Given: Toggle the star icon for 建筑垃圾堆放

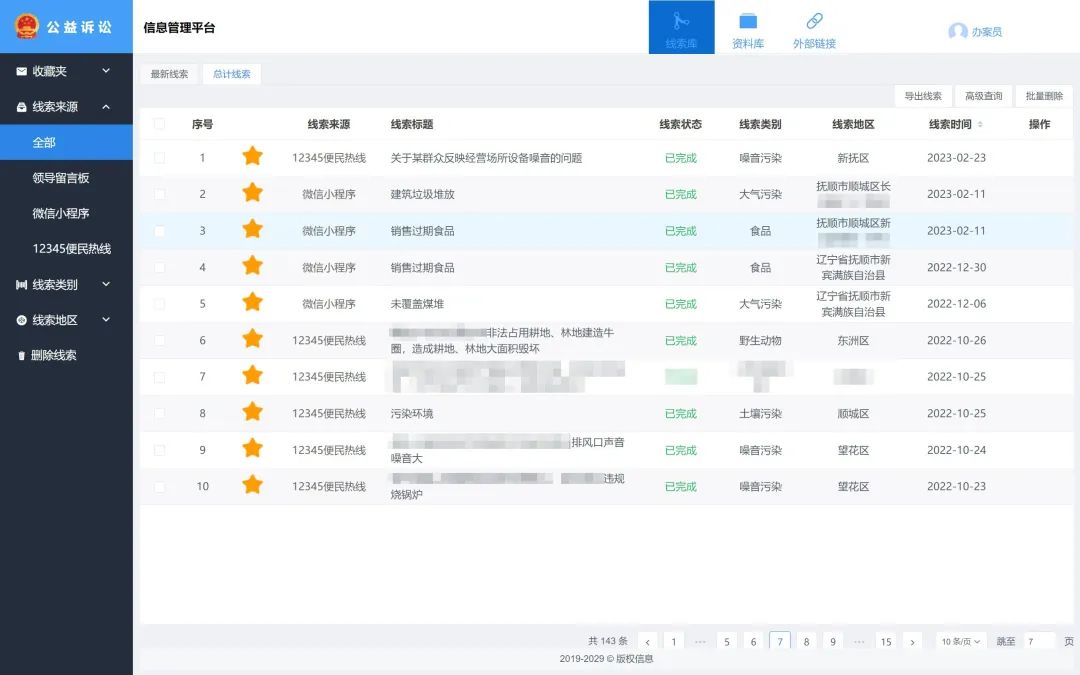Looking at the screenshot, I should click(252, 194).
